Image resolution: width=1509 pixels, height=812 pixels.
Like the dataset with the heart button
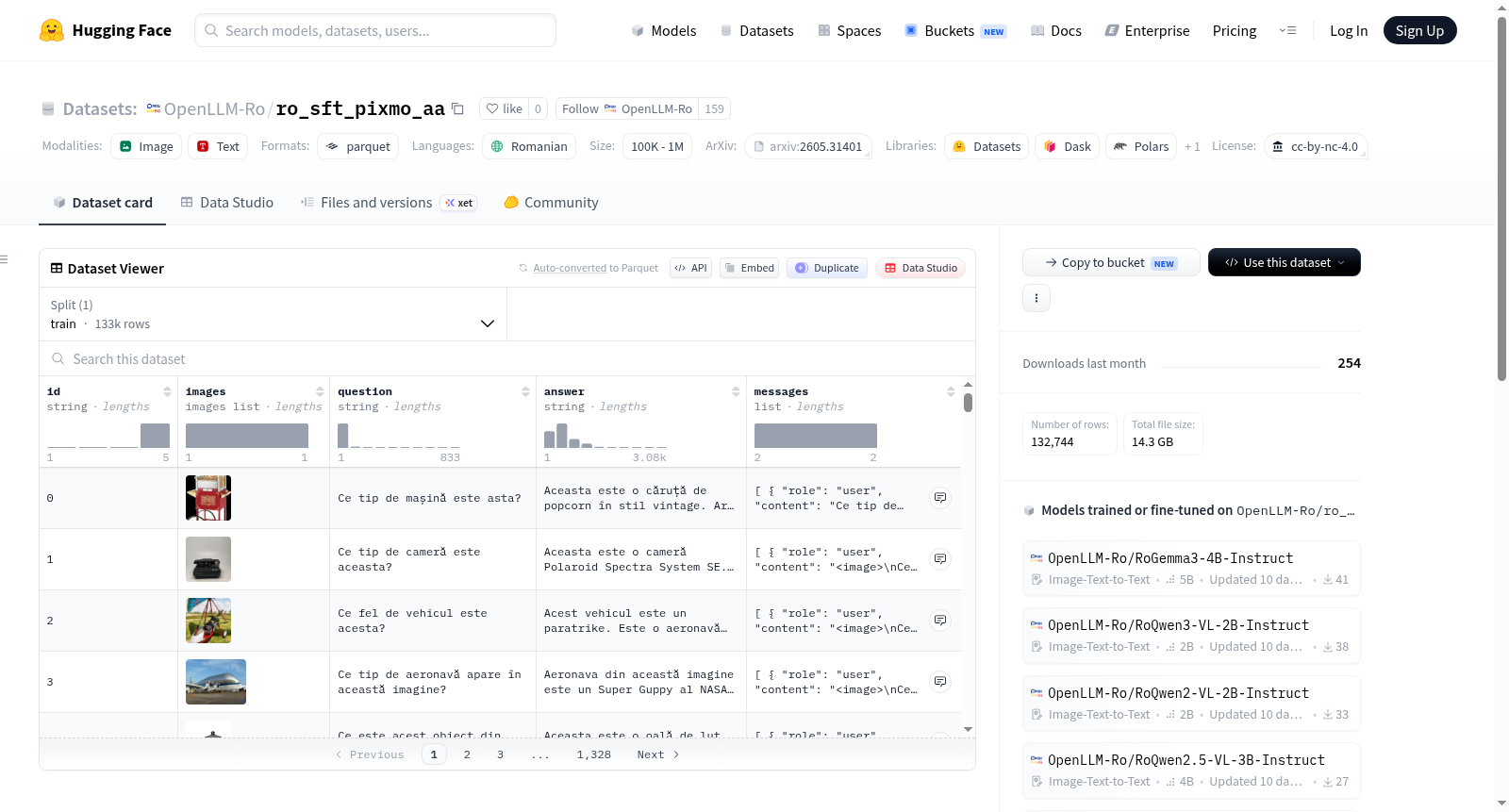point(504,108)
